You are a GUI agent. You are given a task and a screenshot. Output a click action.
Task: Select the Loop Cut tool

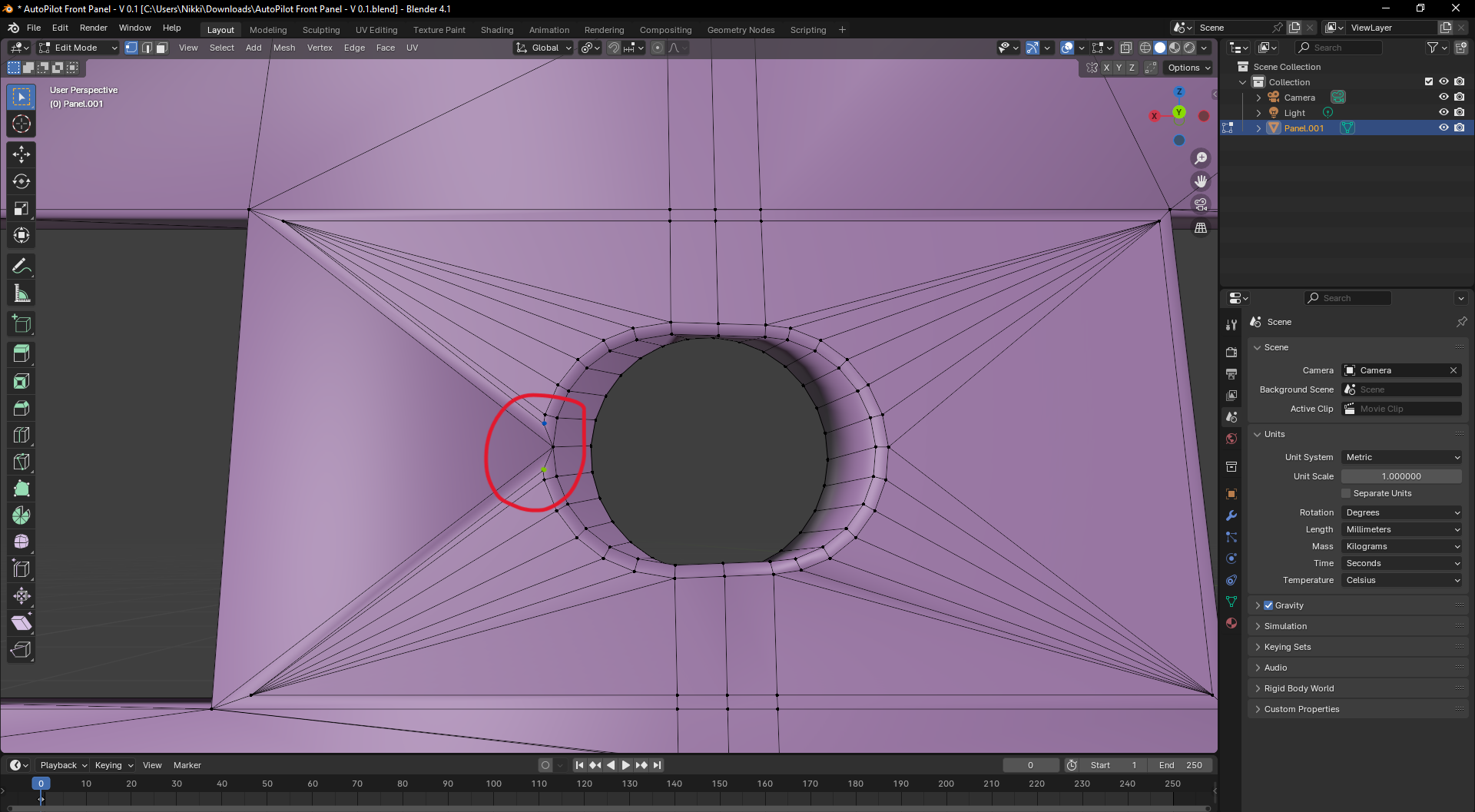(22, 435)
